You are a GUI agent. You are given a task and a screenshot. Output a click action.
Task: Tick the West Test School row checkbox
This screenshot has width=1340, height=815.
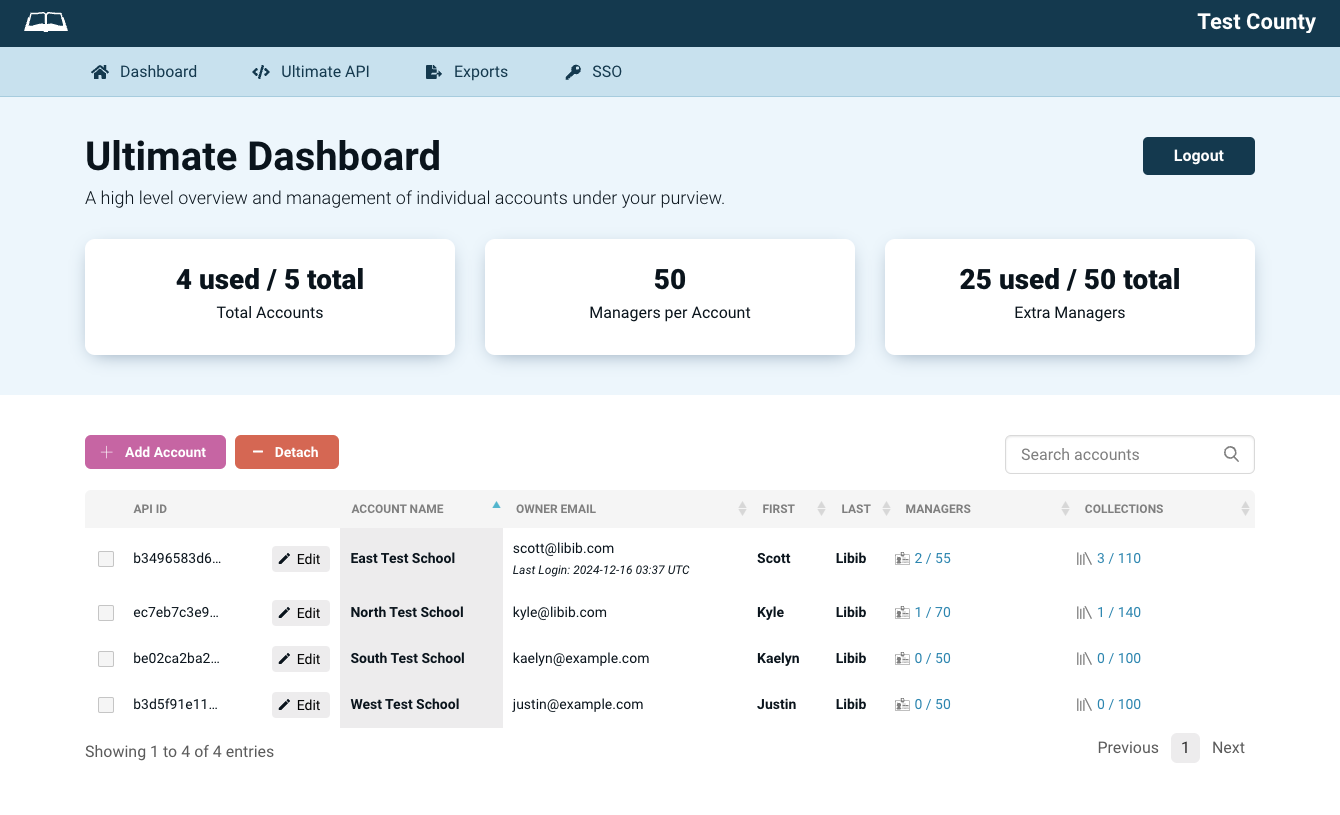click(106, 705)
